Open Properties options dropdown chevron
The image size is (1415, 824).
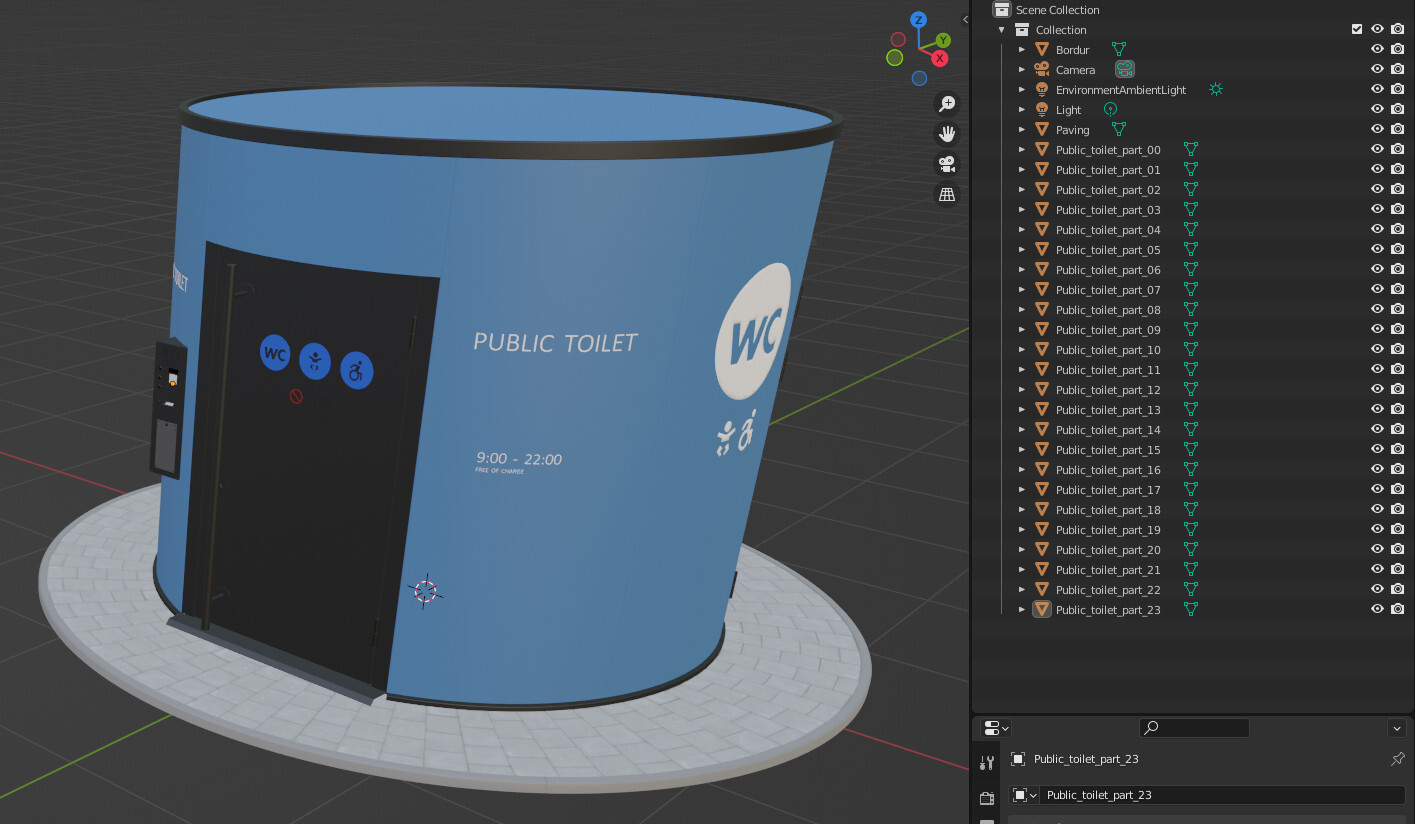pos(1397,728)
